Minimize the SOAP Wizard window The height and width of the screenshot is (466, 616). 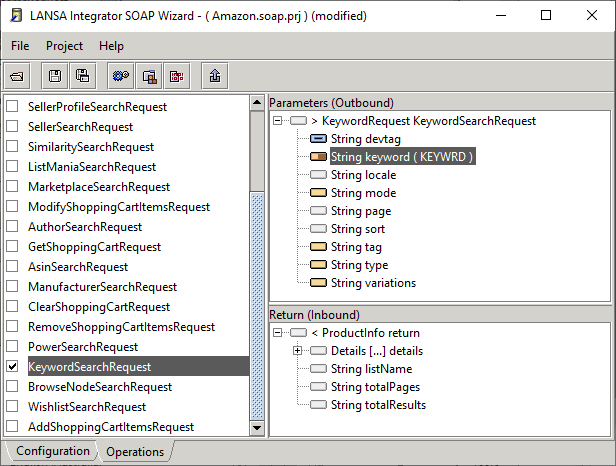click(501, 16)
